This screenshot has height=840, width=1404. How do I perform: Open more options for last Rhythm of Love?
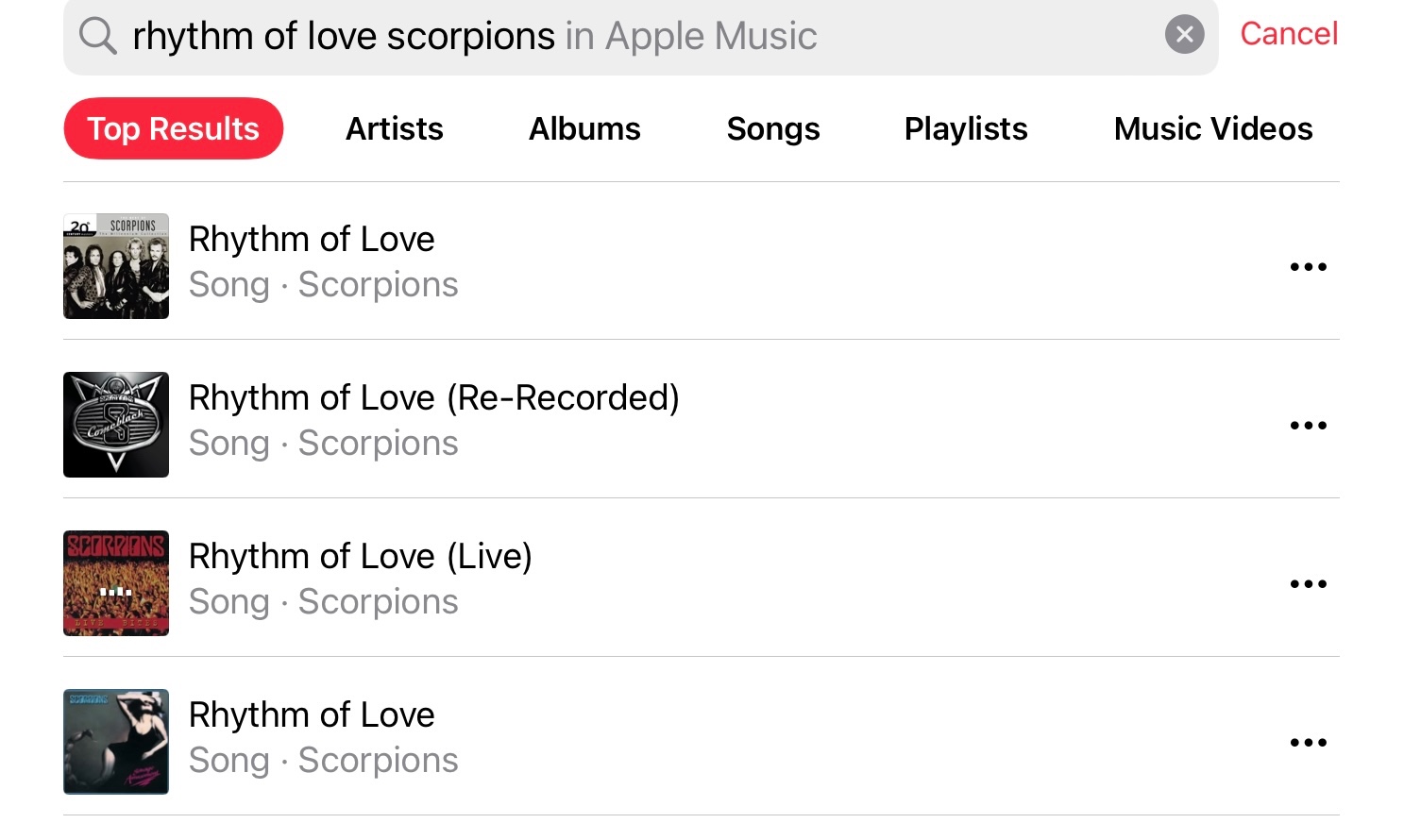(1308, 743)
